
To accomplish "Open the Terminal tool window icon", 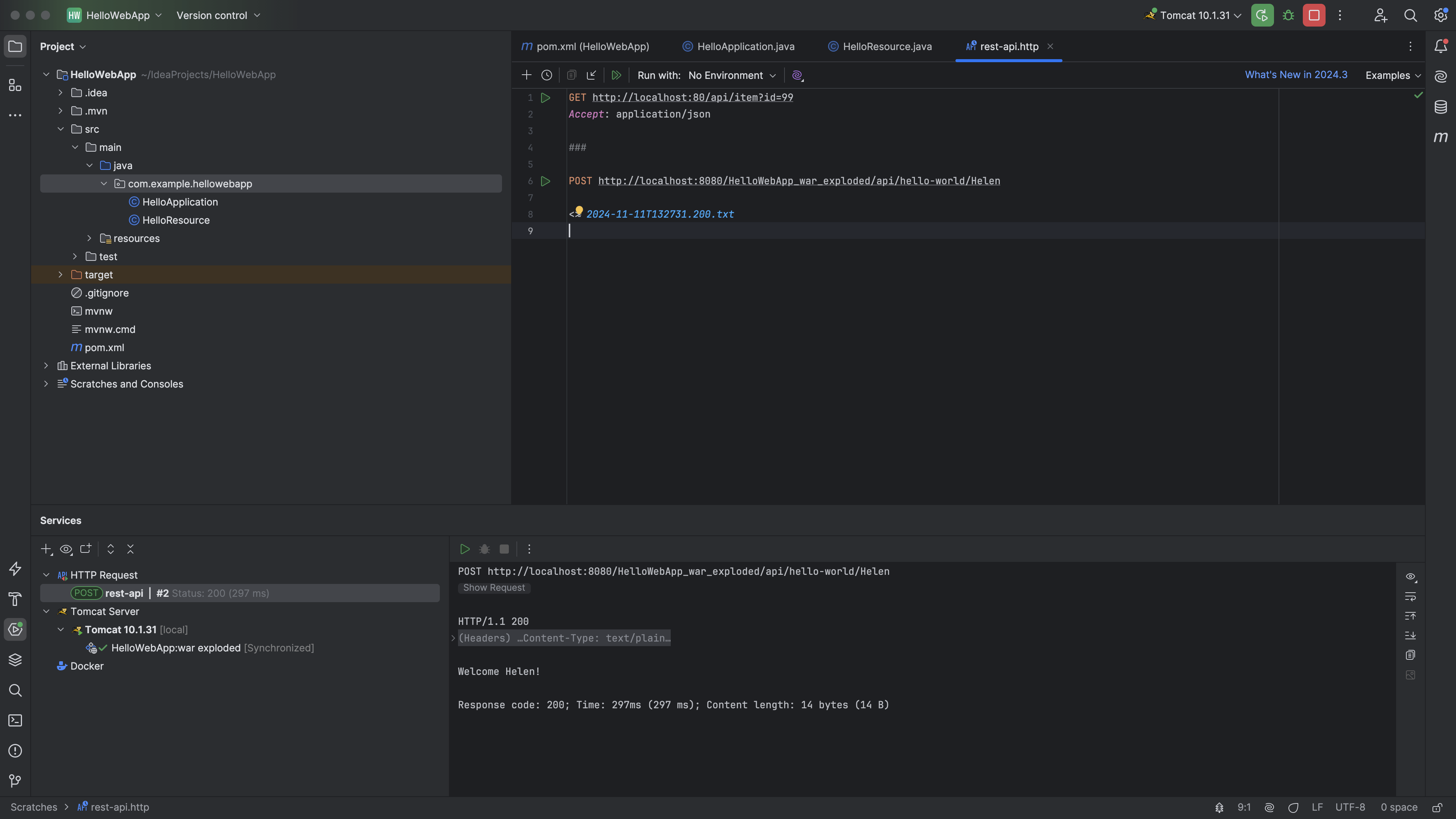I will click(15, 721).
